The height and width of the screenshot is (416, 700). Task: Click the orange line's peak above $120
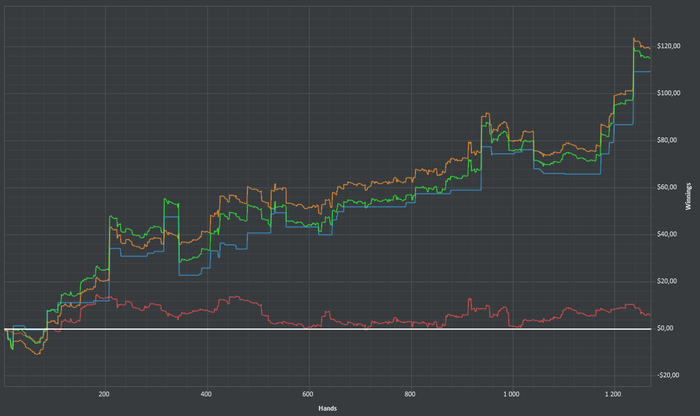point(633,39)
